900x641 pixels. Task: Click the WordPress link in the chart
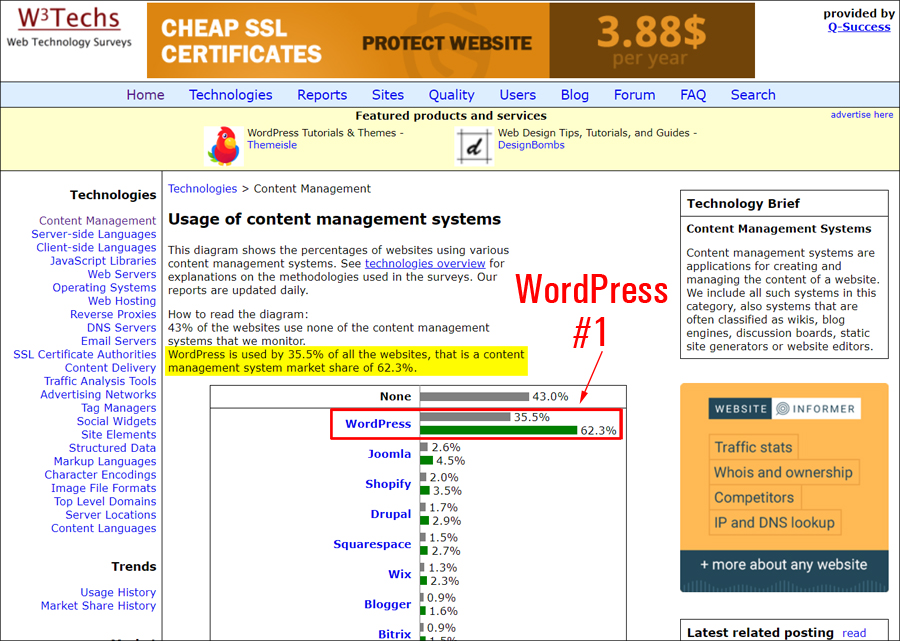coord(378,424)
